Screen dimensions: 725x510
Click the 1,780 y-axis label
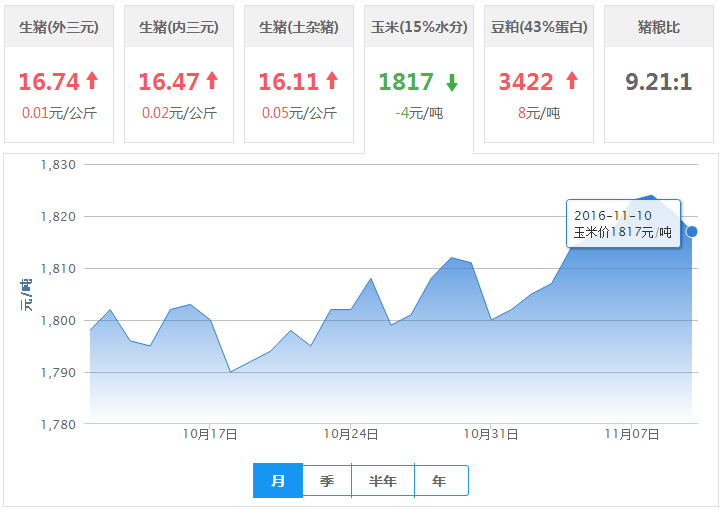58,424
